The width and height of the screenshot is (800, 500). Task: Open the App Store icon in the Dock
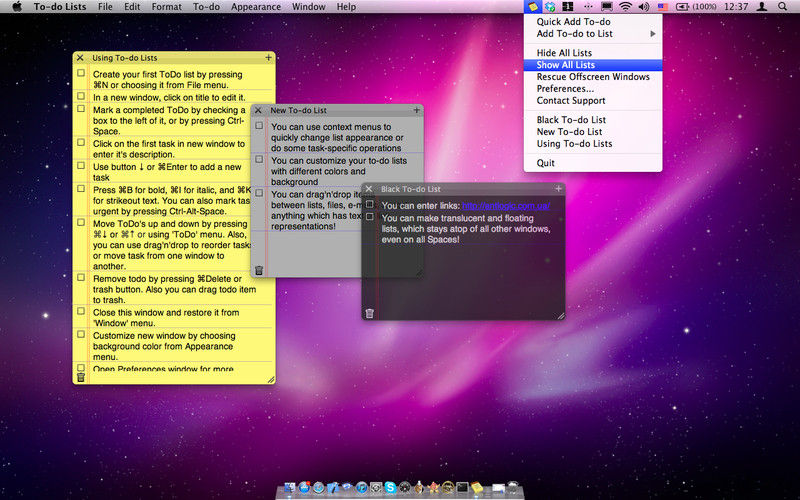coord(305,487)
